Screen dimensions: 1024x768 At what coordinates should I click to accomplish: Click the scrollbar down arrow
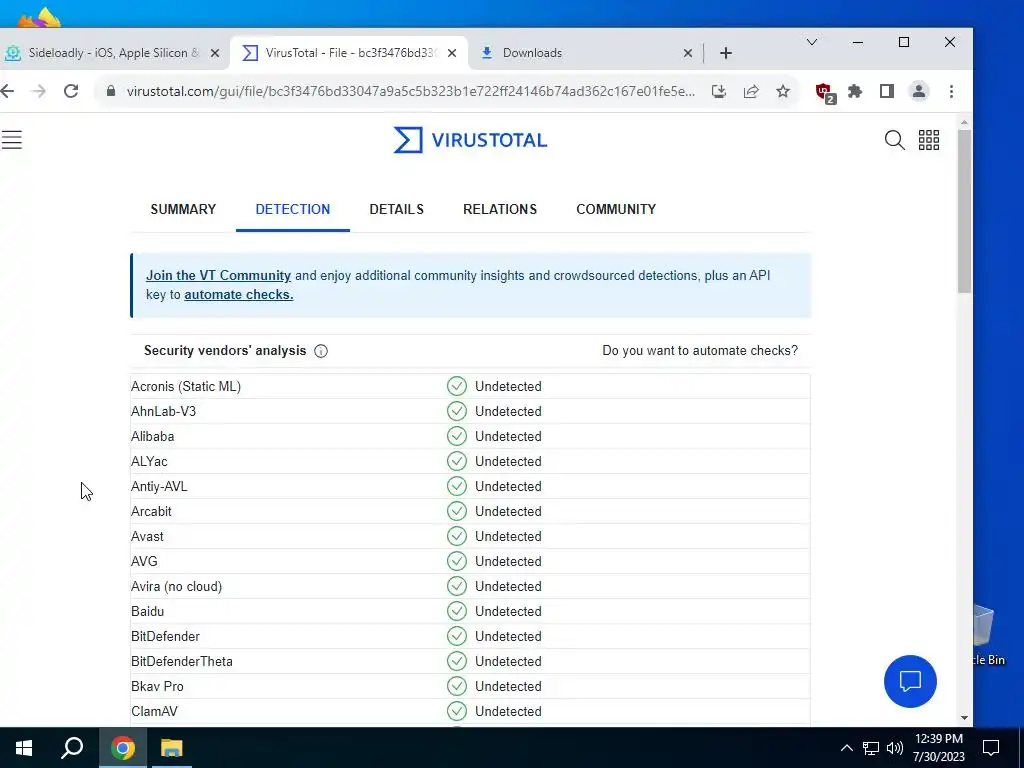coord(964,718)
